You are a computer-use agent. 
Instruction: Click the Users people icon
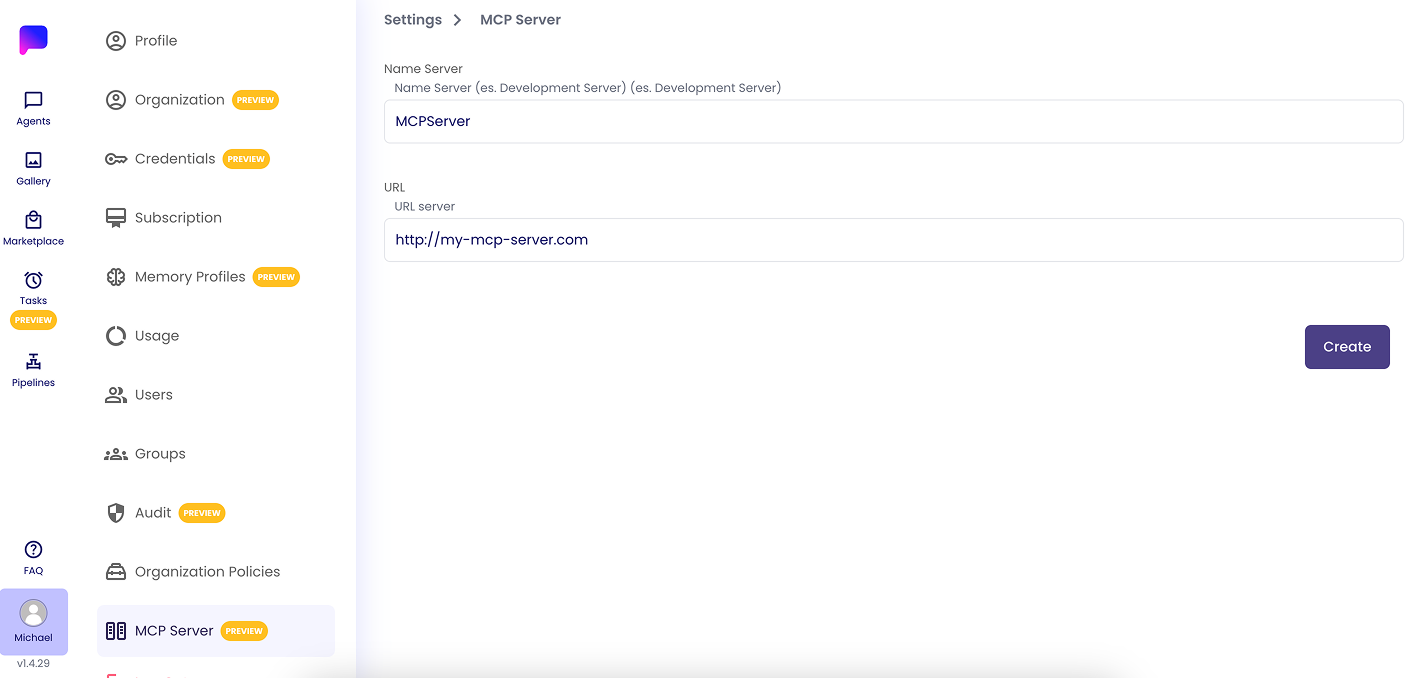pyautogui.click(x=116, y=395)
